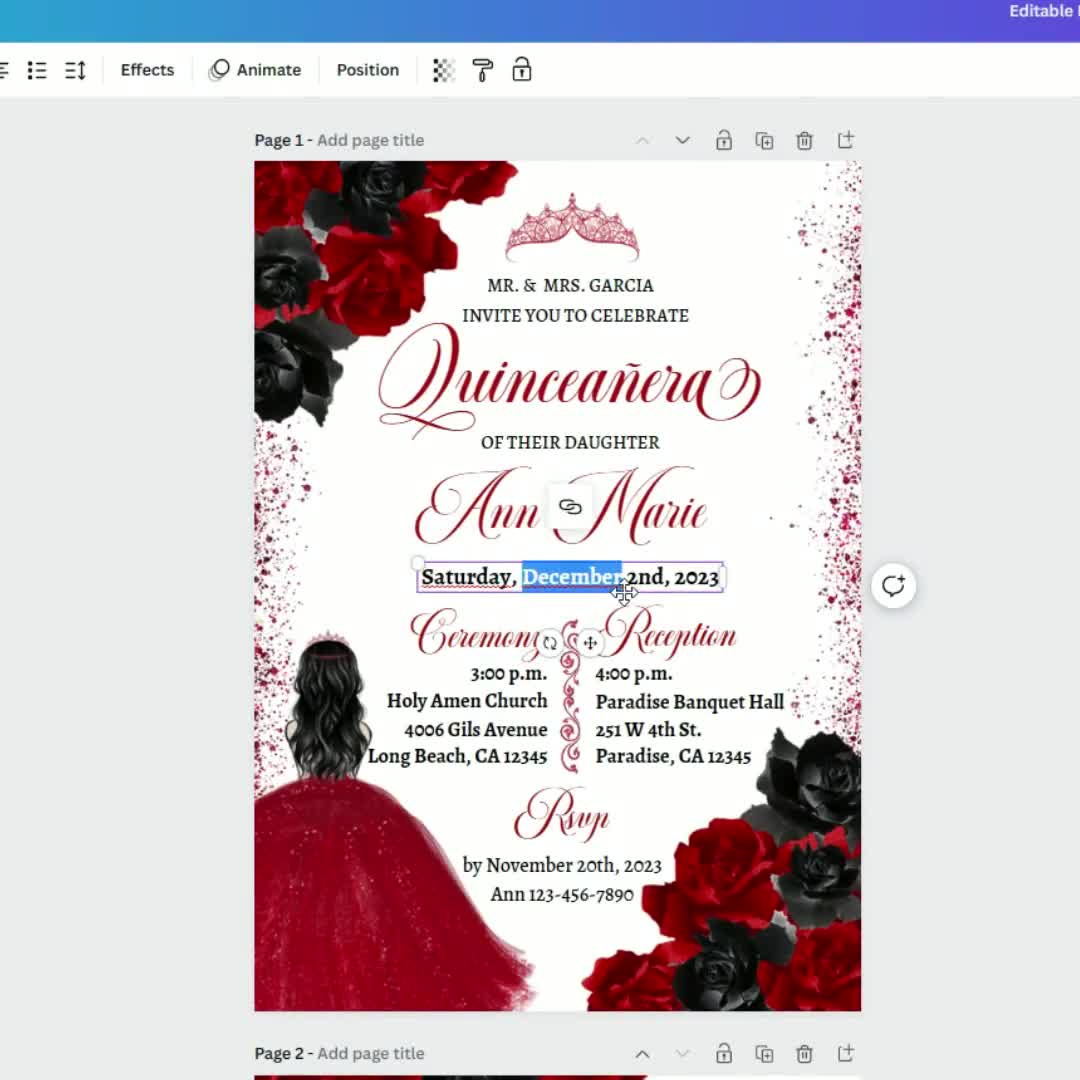Lock the selected text element
Viewport: 1080px width, 1080px height.
click(x=522, y=70)
